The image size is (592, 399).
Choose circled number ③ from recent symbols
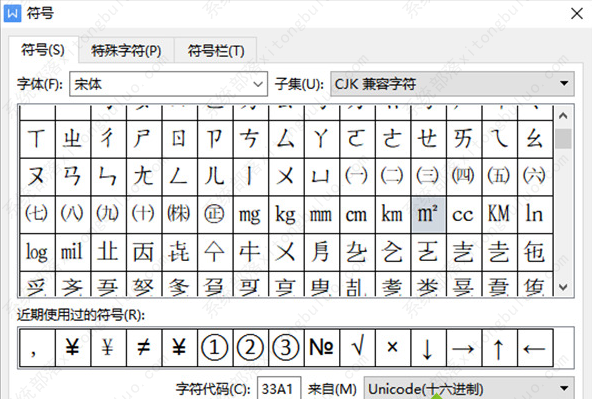pyautogui.click(x=286, y=348)
